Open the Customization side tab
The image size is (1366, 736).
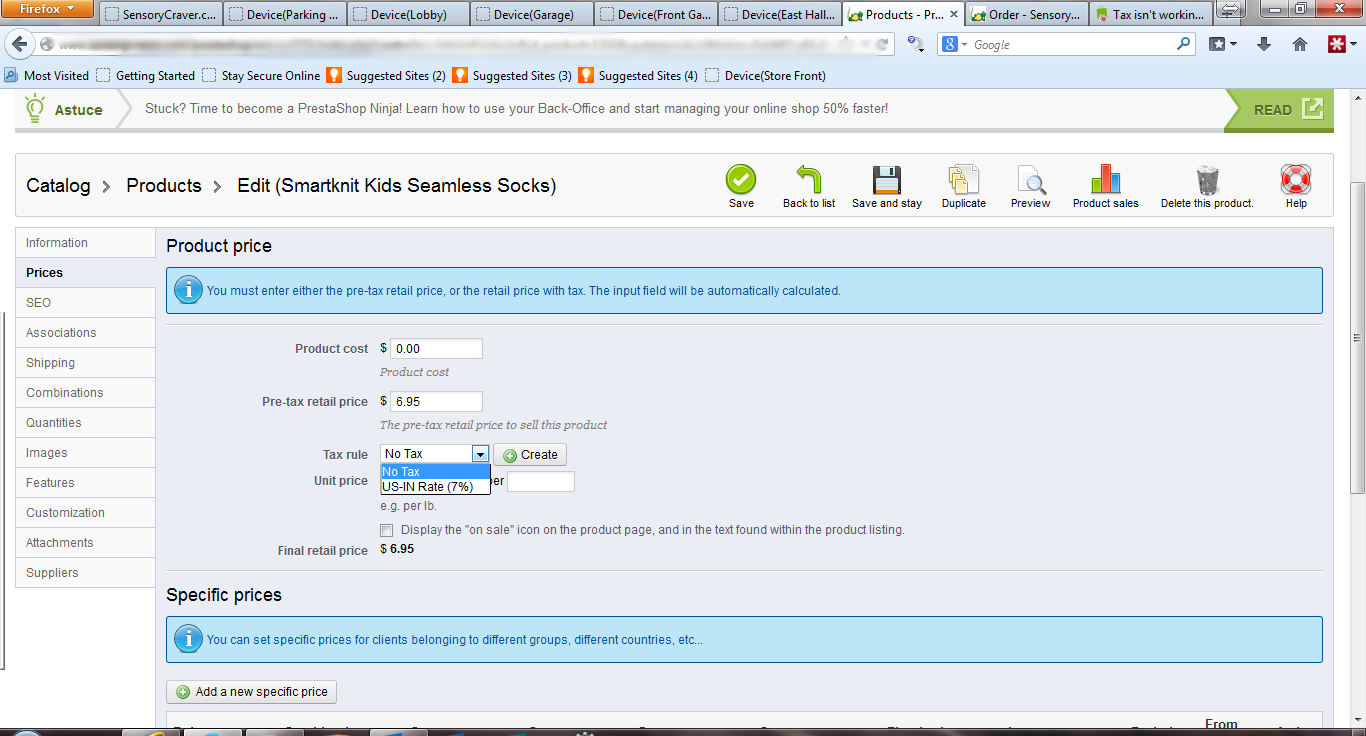(x=85, y=513)
